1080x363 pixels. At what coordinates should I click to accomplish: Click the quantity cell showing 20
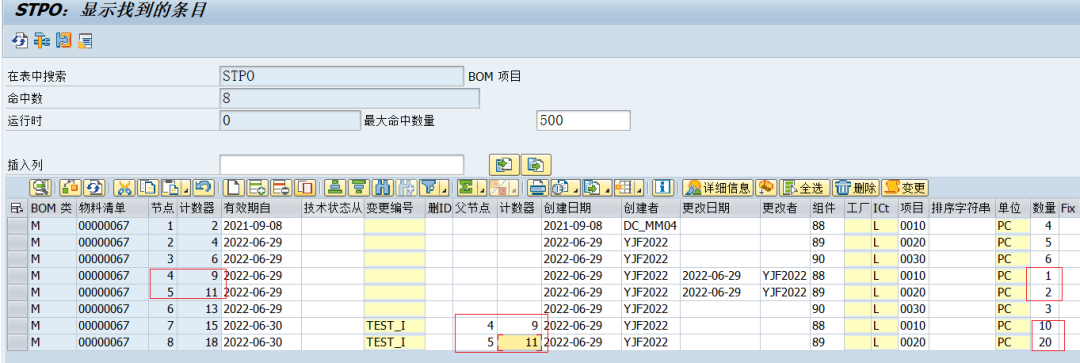point(1044,342)
